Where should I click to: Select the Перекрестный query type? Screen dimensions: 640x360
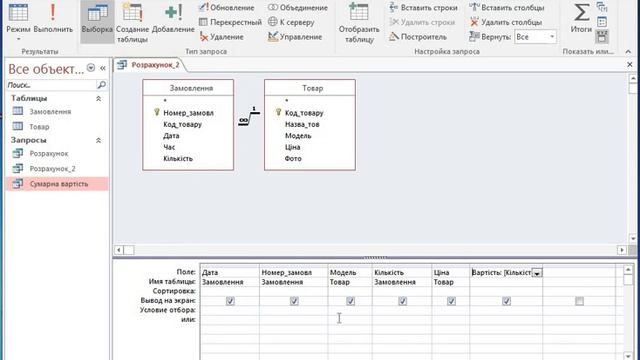click(230, 22)
